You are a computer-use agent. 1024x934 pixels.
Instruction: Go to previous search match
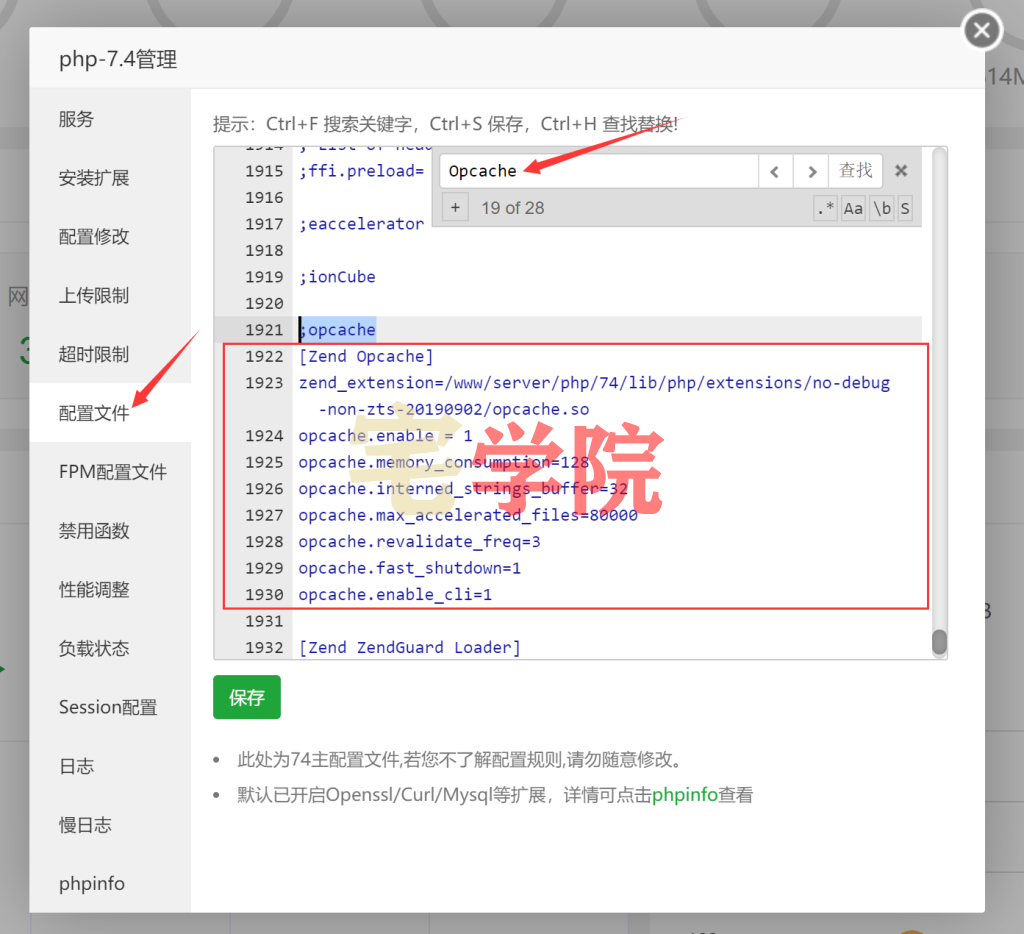pyautogui.click(x=775, y=172)
